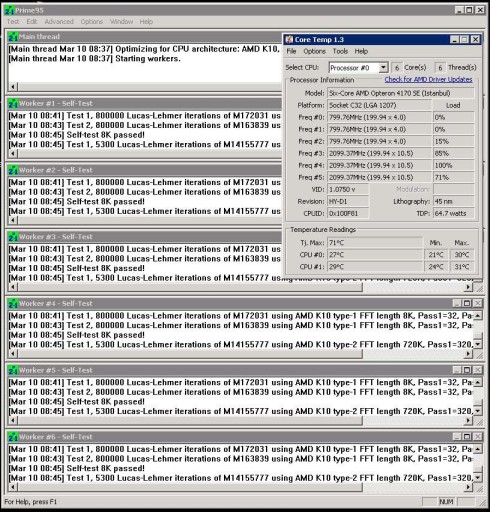Open Core Temp's Options menu

click(x=314, y=51)
